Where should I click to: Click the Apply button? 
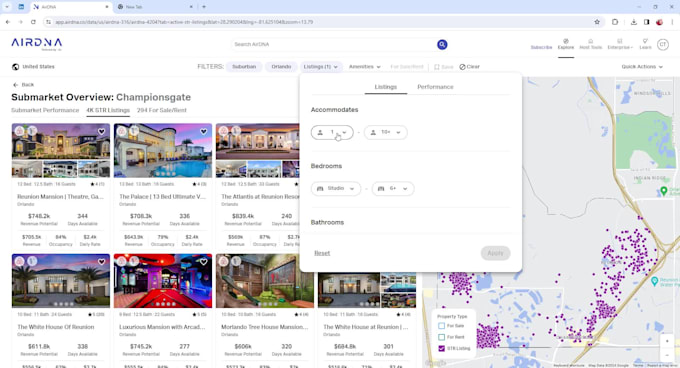(x=495, y=253)
